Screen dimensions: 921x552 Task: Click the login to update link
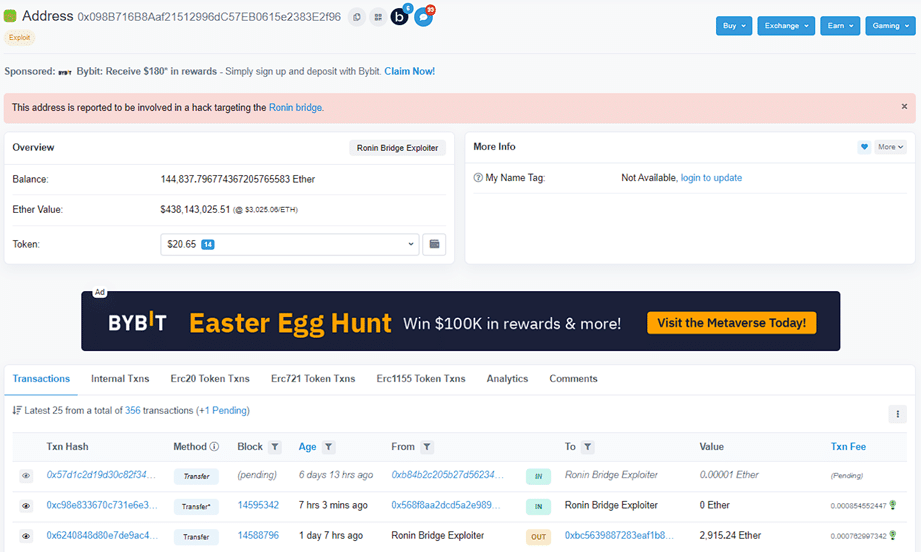coord(711,178)
